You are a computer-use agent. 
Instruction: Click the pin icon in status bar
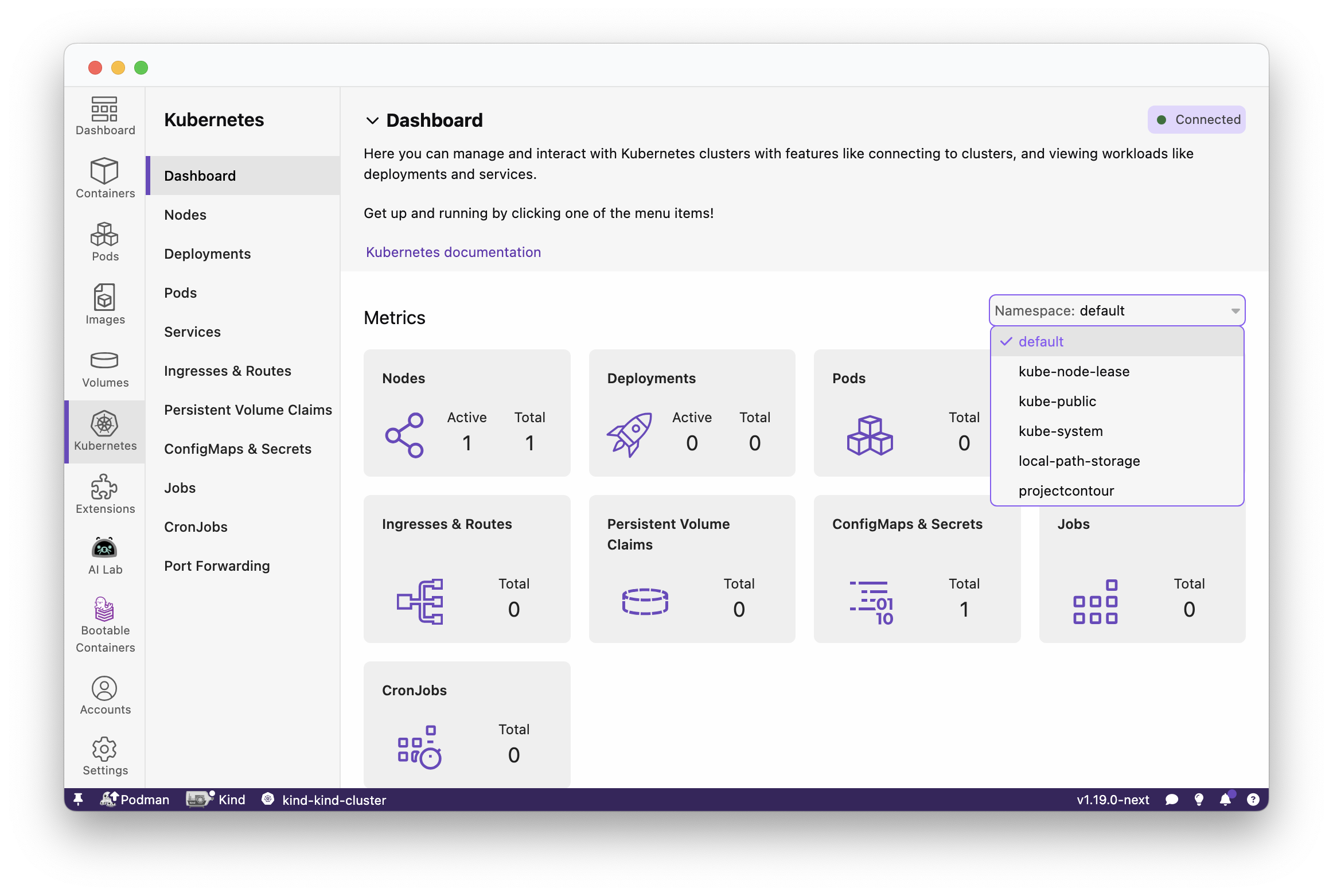click(79, 800)
